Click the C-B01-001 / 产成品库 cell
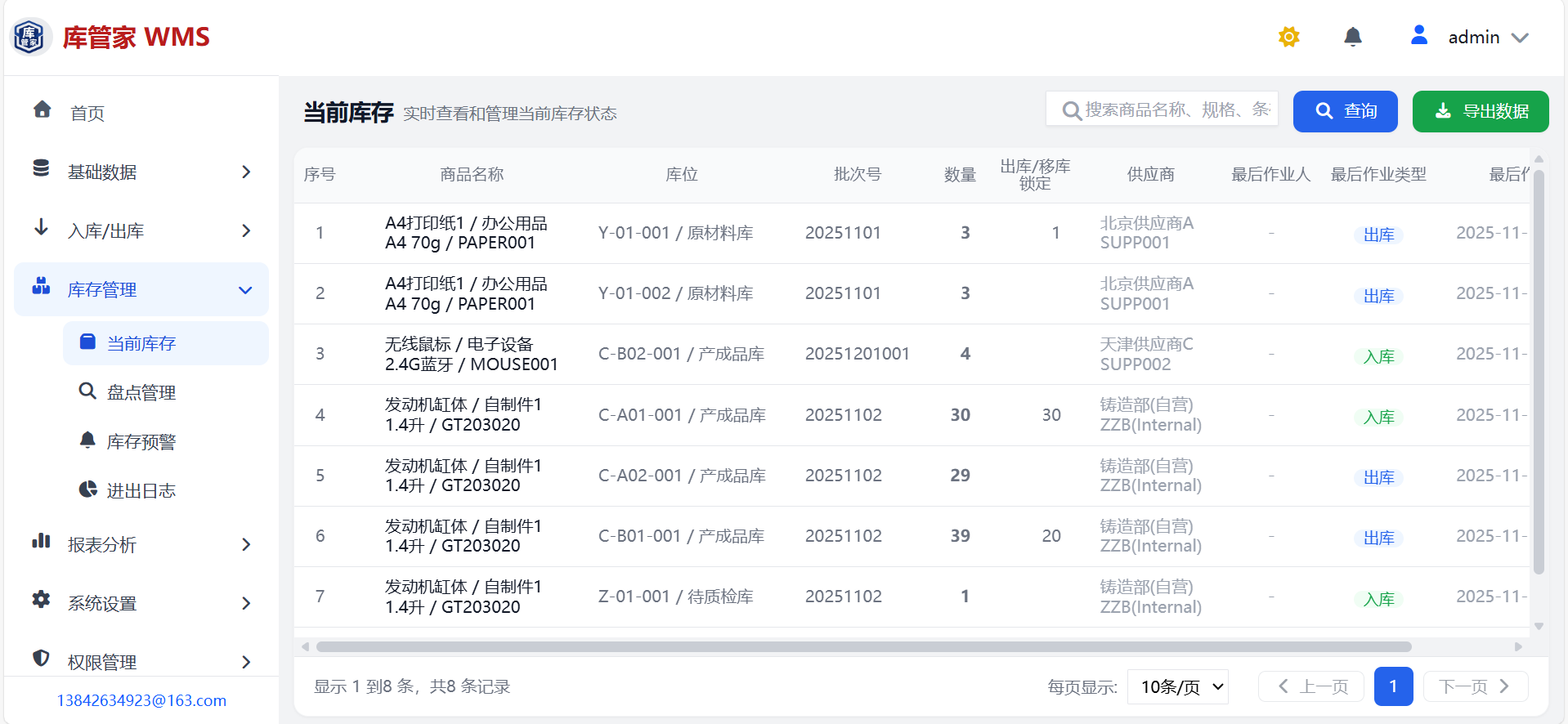 681,536
